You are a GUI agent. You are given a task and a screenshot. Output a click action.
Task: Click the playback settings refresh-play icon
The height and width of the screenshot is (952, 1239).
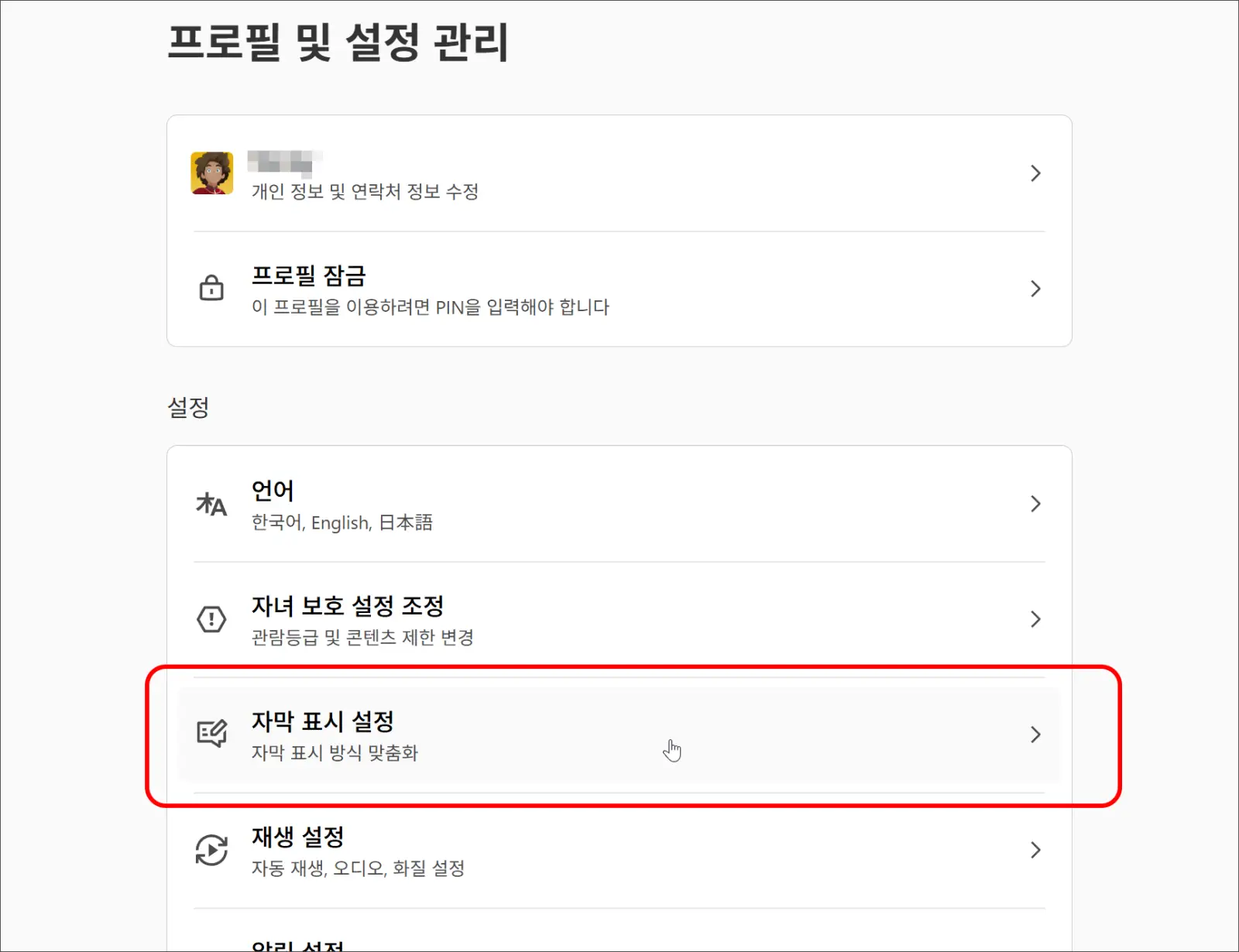(x=211, y=850)
